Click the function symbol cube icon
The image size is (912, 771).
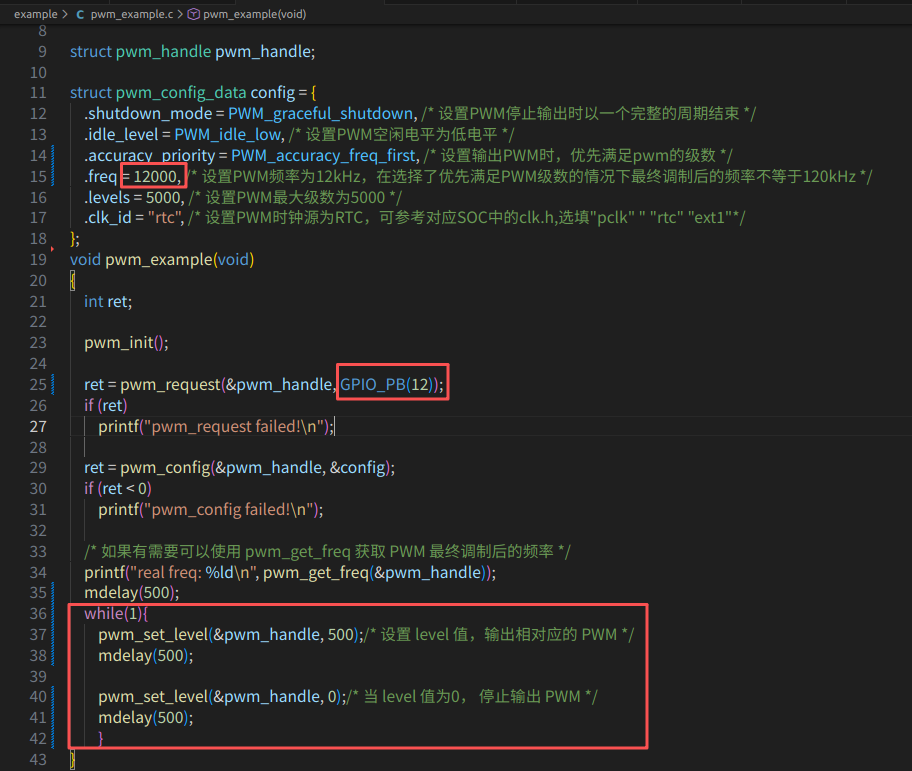pos(194,14)
